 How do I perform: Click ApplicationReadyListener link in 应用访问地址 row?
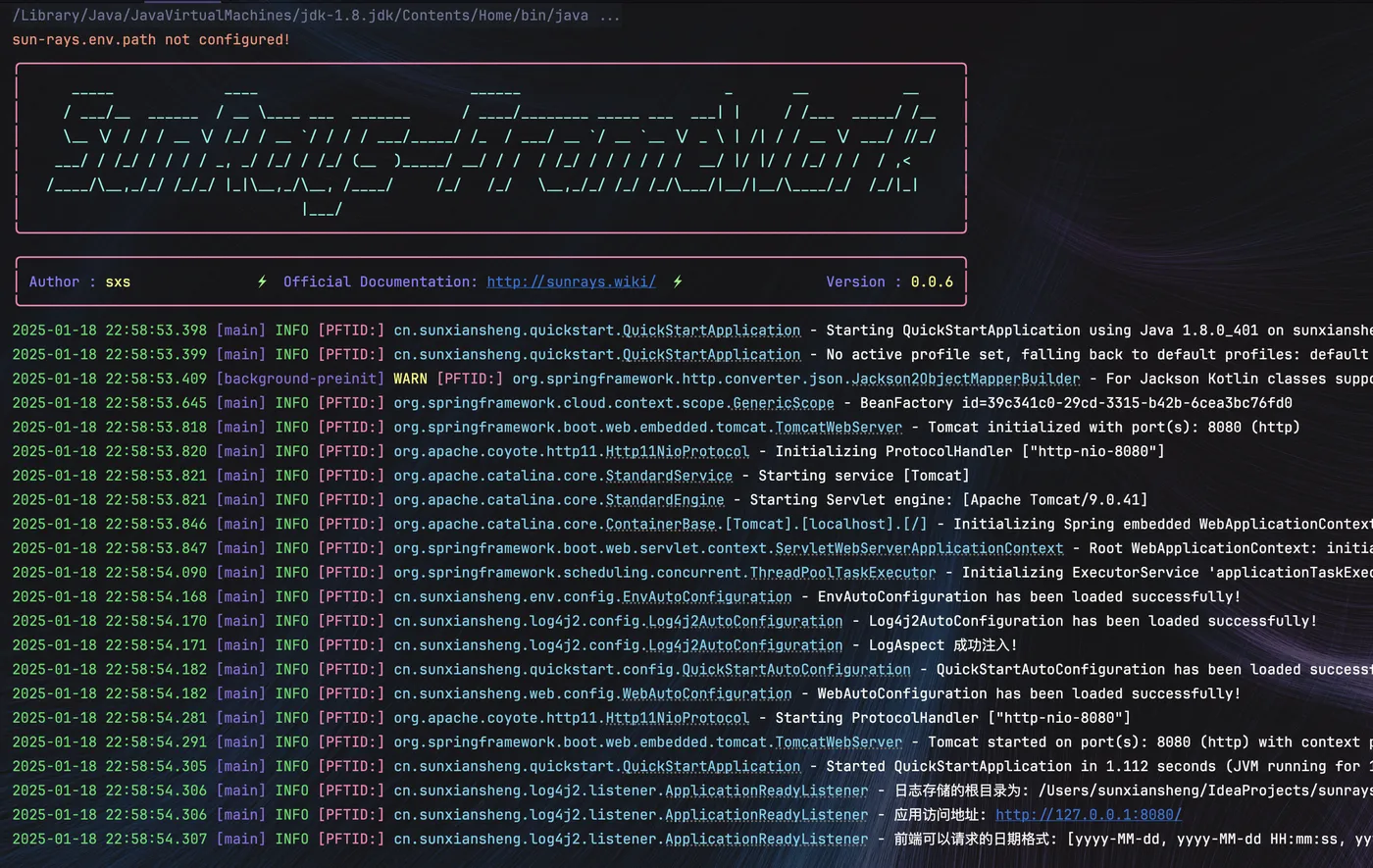click(x=766, y=814)
